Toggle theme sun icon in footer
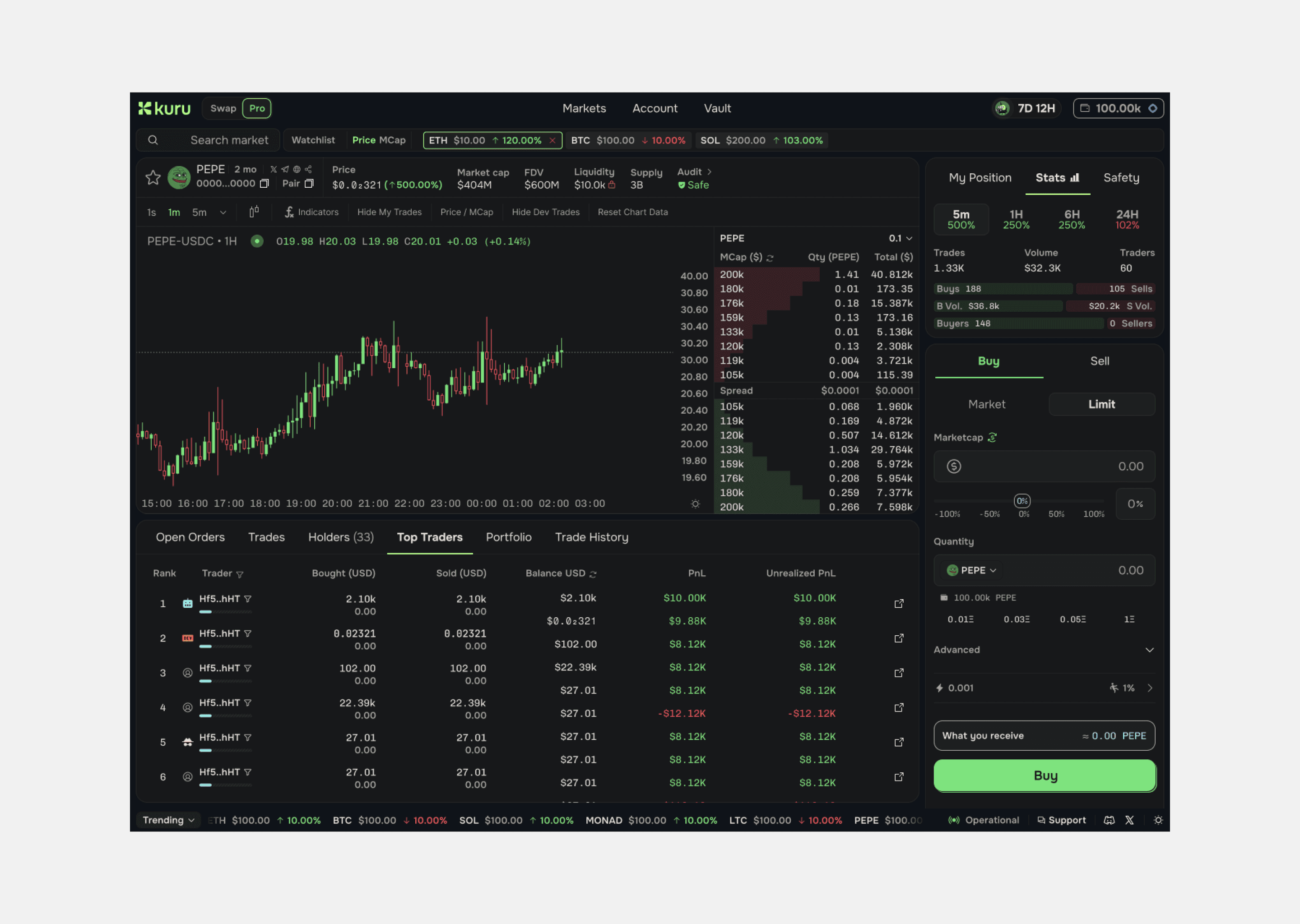This screenshot has height=924, width=1300. tap(1158, 820)
